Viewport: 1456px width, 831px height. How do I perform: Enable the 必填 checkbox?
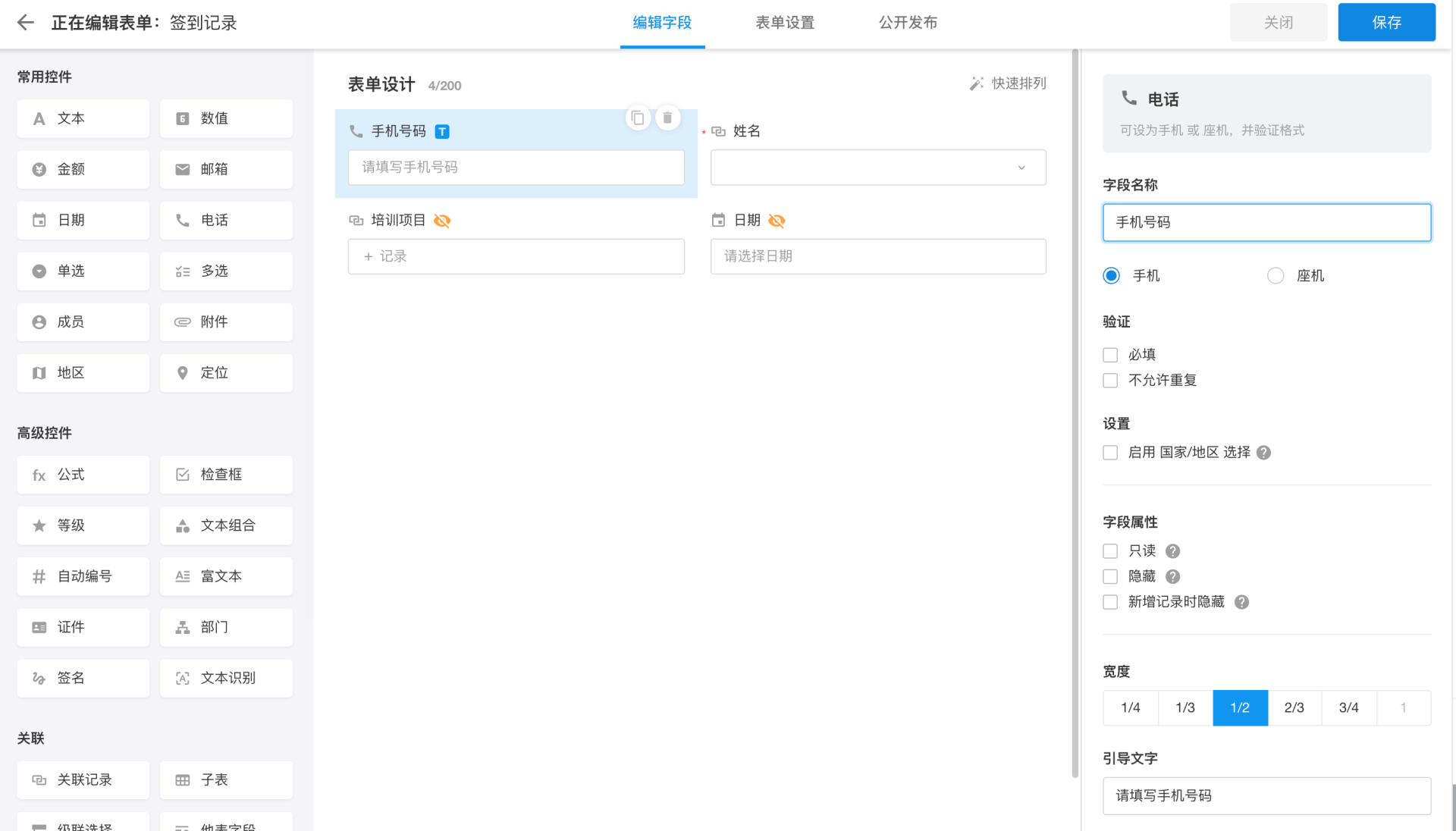(1110, 355)
